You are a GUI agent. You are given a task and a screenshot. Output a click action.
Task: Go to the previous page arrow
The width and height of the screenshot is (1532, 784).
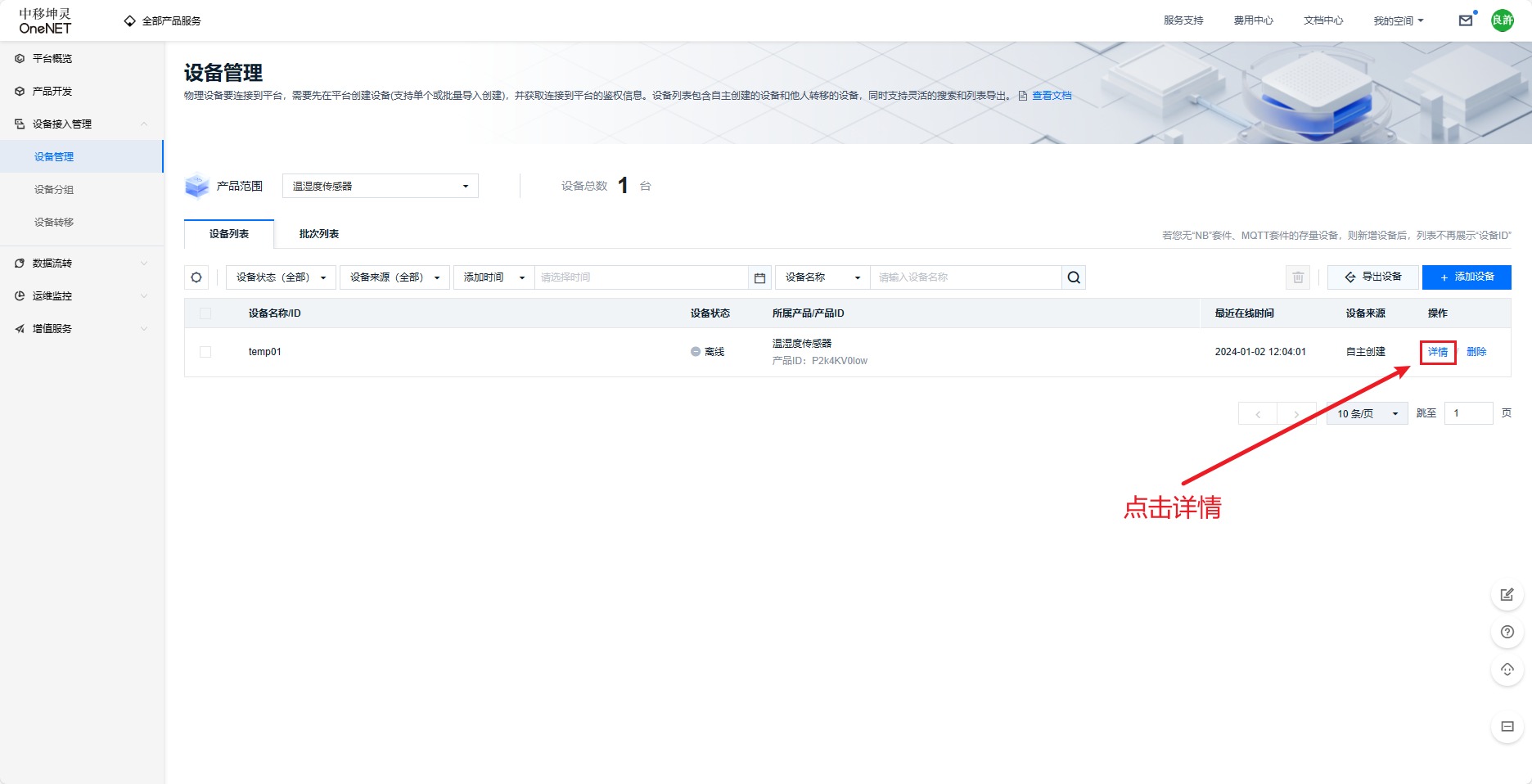(x=1258, y=414)
